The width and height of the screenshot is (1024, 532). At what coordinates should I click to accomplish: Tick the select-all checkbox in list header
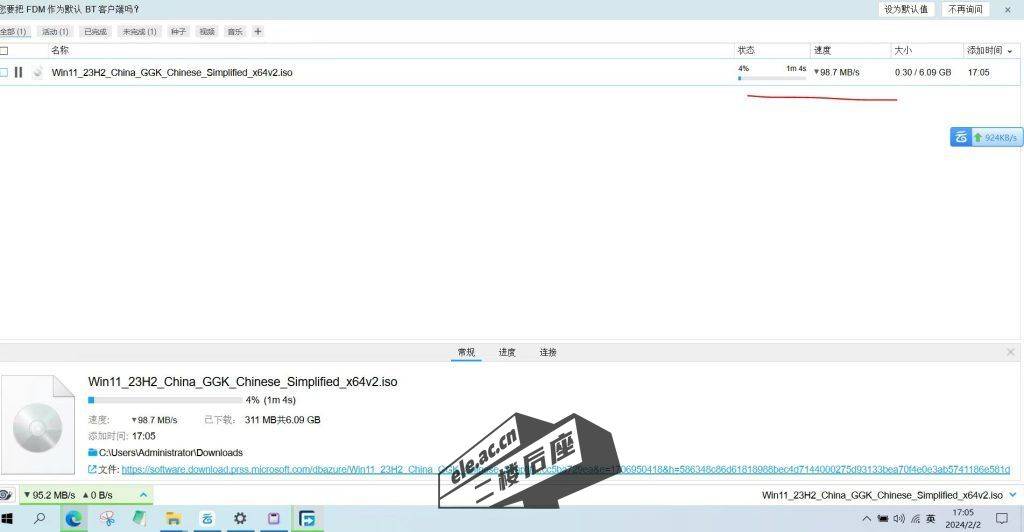click(4, 50)
